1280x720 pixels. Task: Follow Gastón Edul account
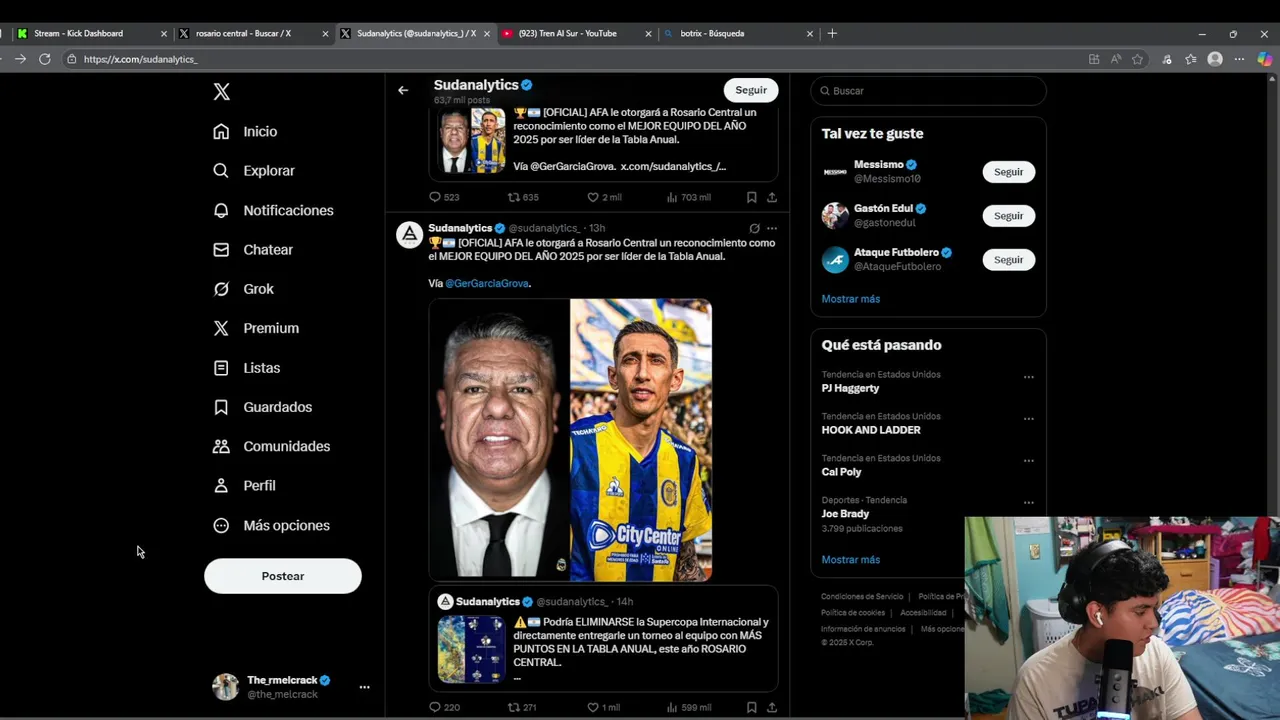(x=1008, y=216)
